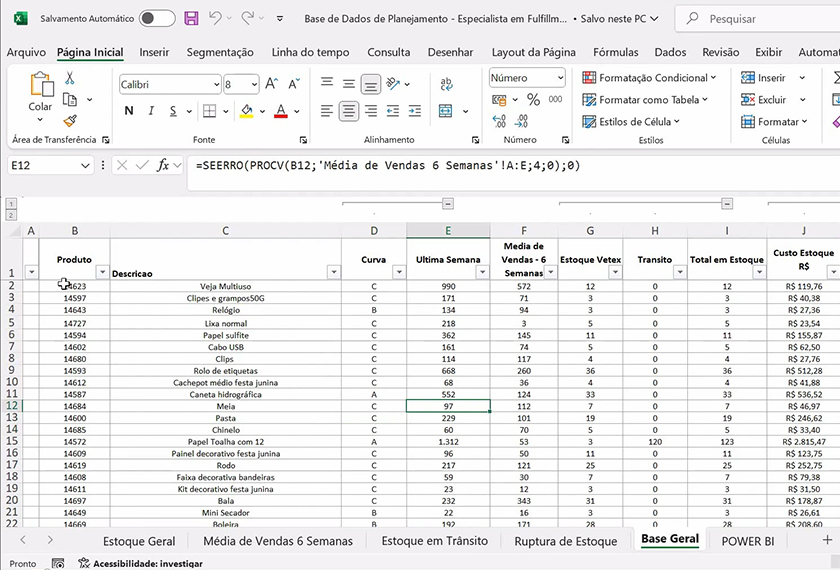
Task: Click the insert function fx icon
Action: 163,165
